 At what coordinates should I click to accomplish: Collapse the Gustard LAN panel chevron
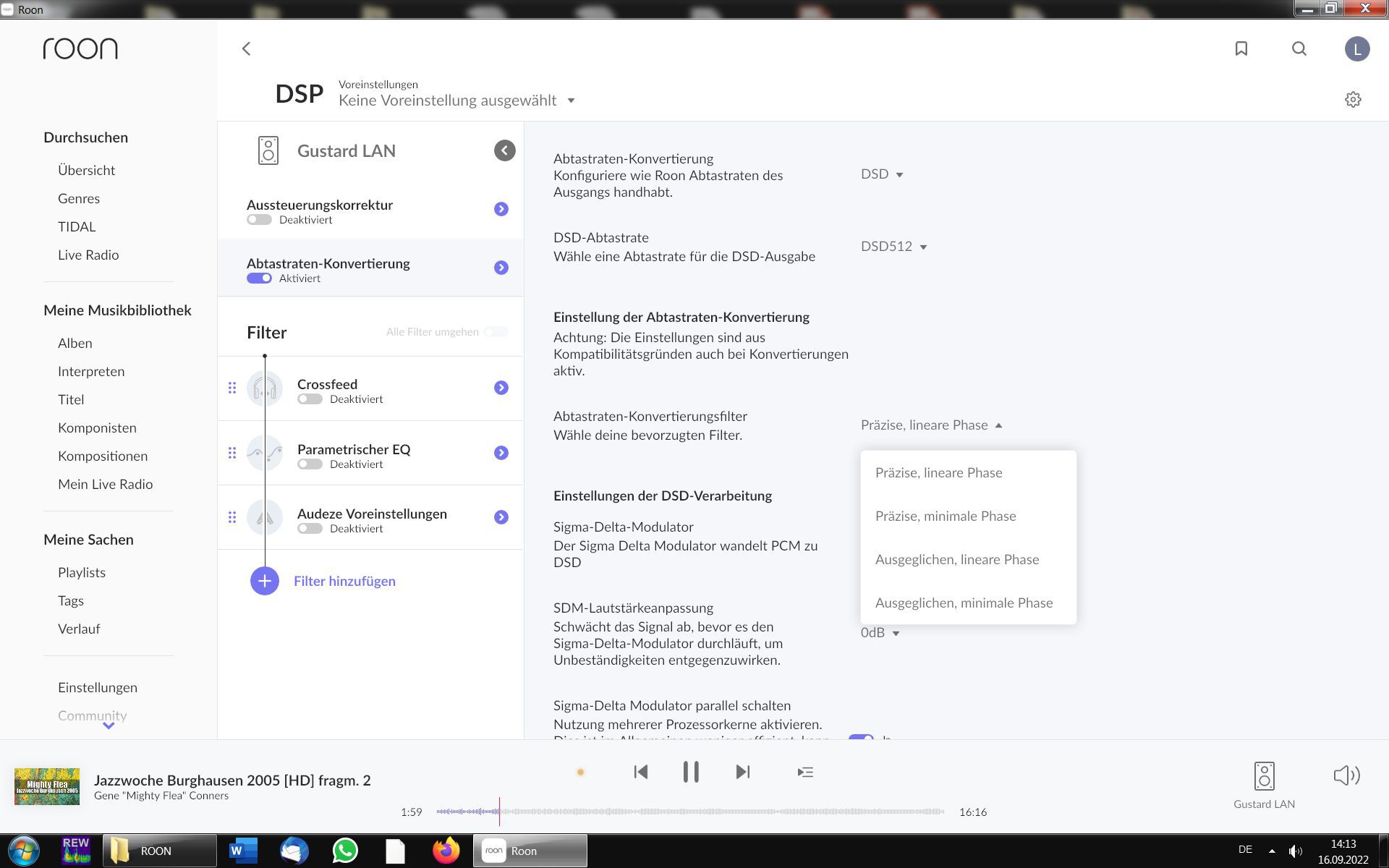[505, 150]
